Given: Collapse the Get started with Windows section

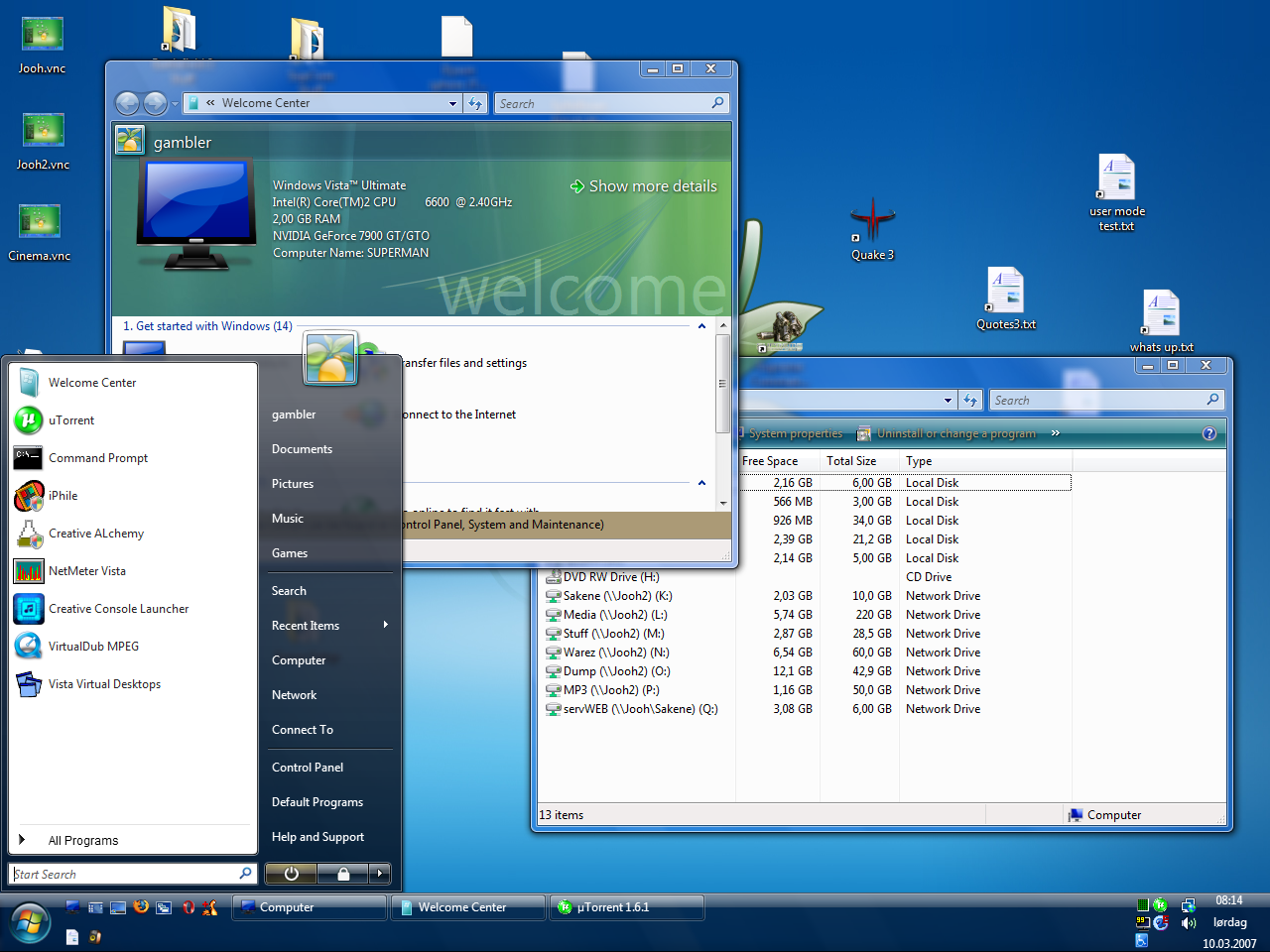Looking at the screenshot, I should [x=701, y=326].
